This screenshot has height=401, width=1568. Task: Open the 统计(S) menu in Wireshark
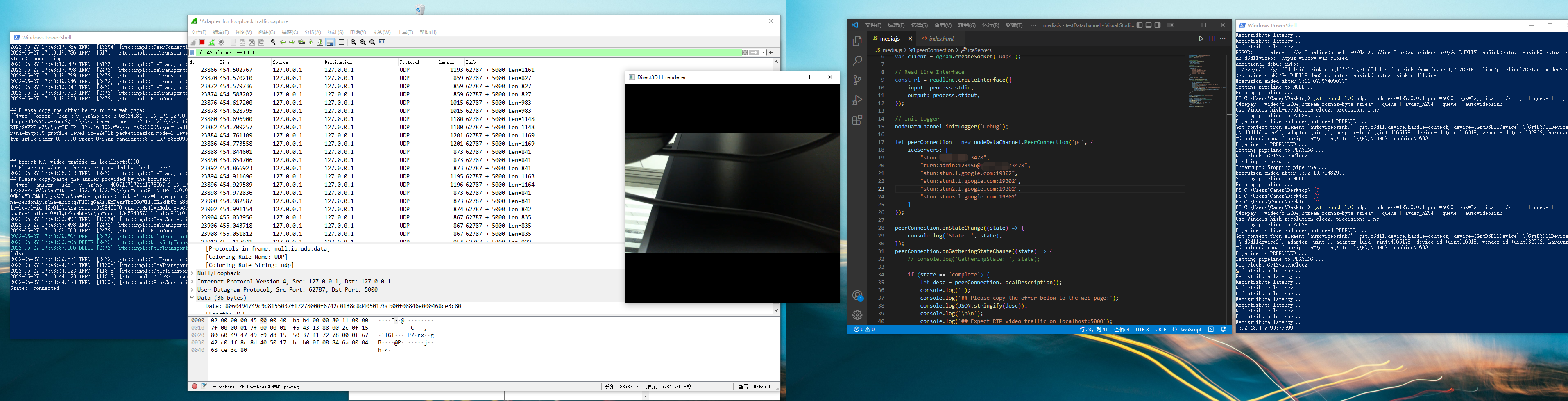click(x=335, y=32)
